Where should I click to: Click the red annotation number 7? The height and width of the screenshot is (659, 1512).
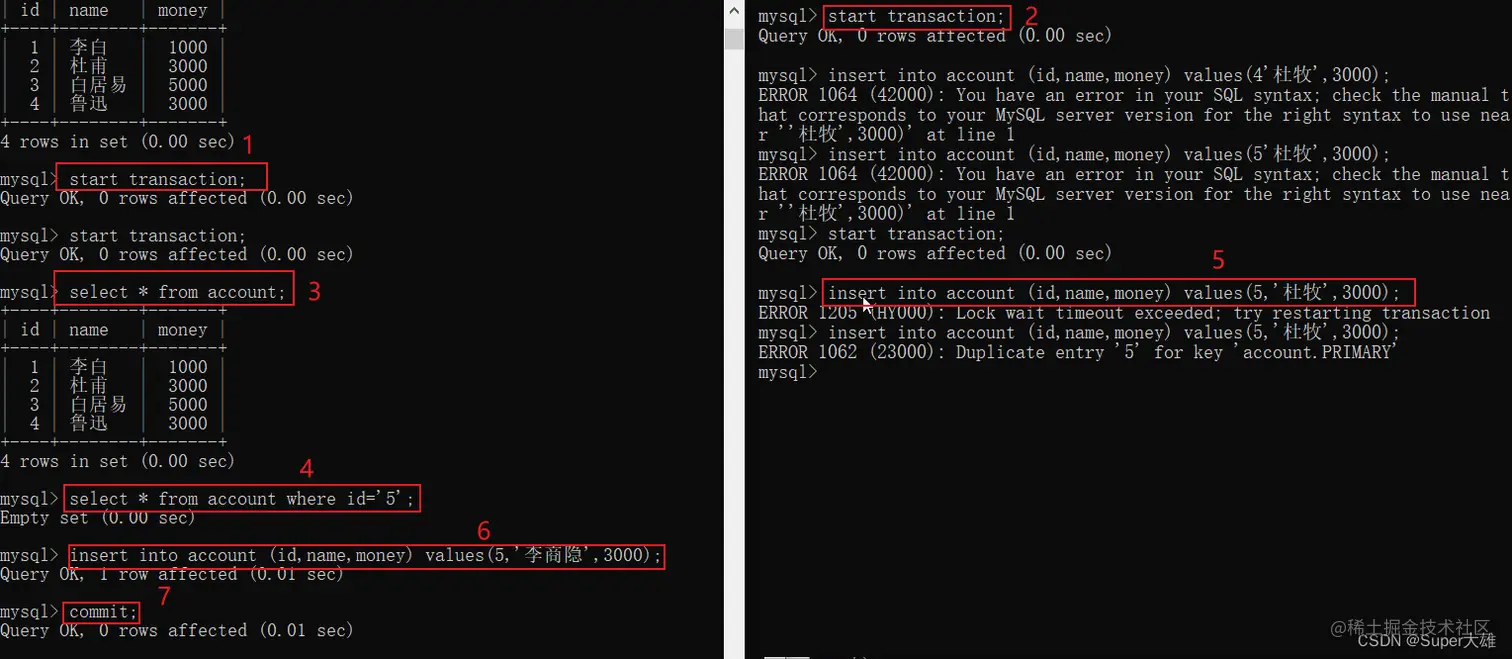click(165, 597)
